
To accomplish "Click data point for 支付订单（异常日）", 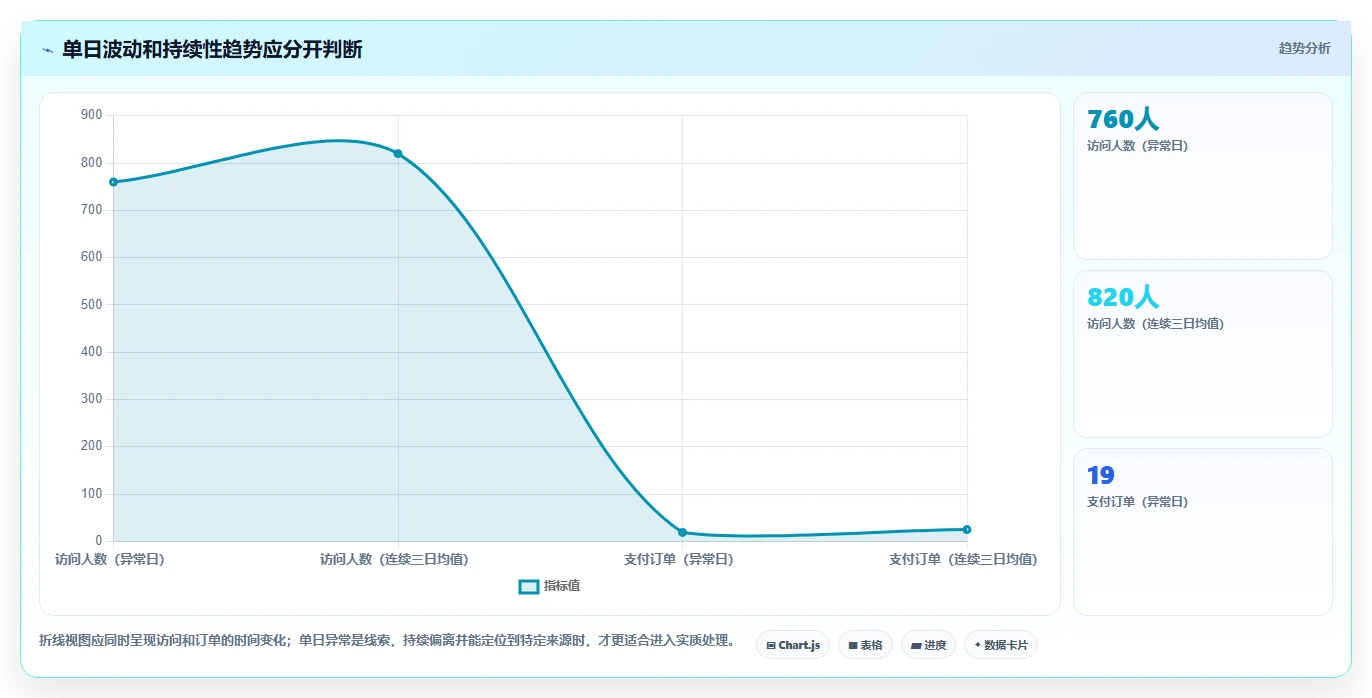I will point(682,532).
